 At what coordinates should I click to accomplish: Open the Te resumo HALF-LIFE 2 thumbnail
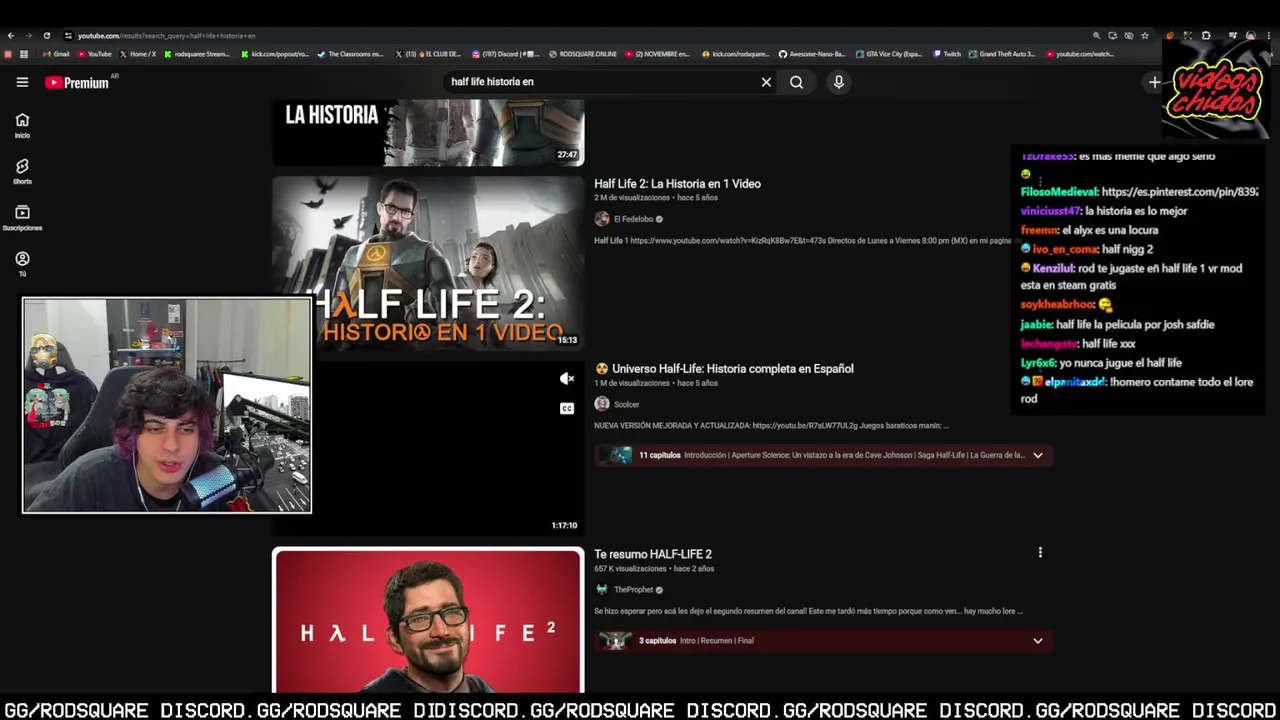pyautogui.click(x=428, y=620)
